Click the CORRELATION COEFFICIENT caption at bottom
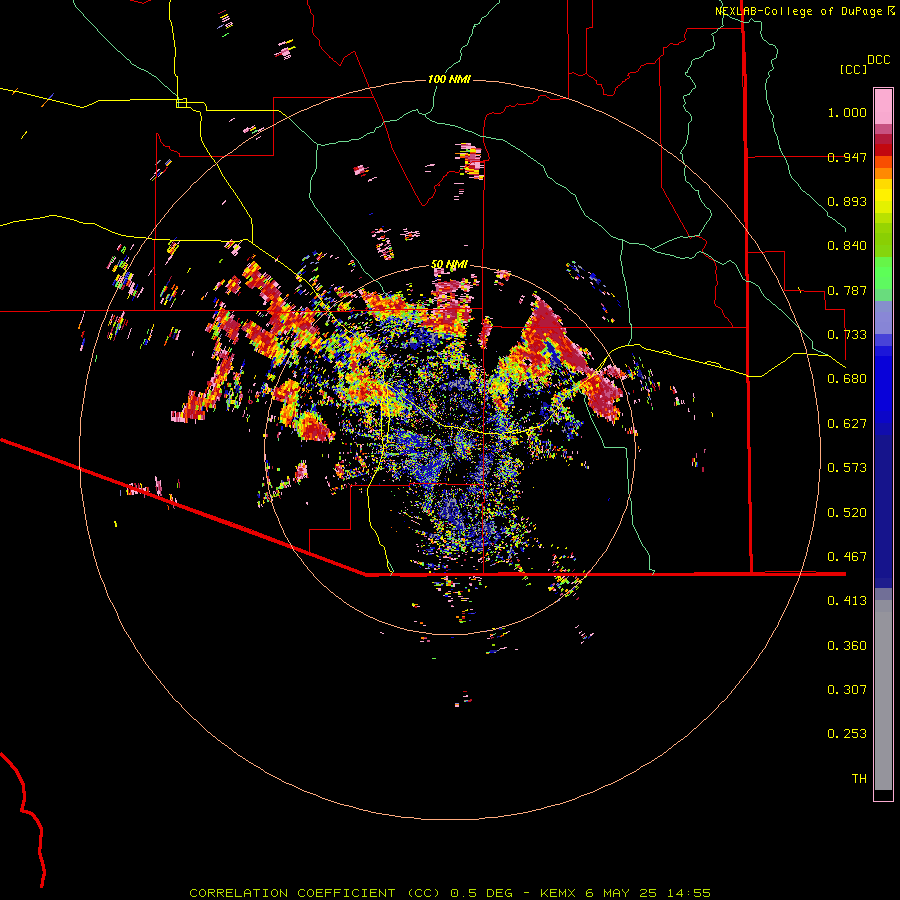 point(449,893)
